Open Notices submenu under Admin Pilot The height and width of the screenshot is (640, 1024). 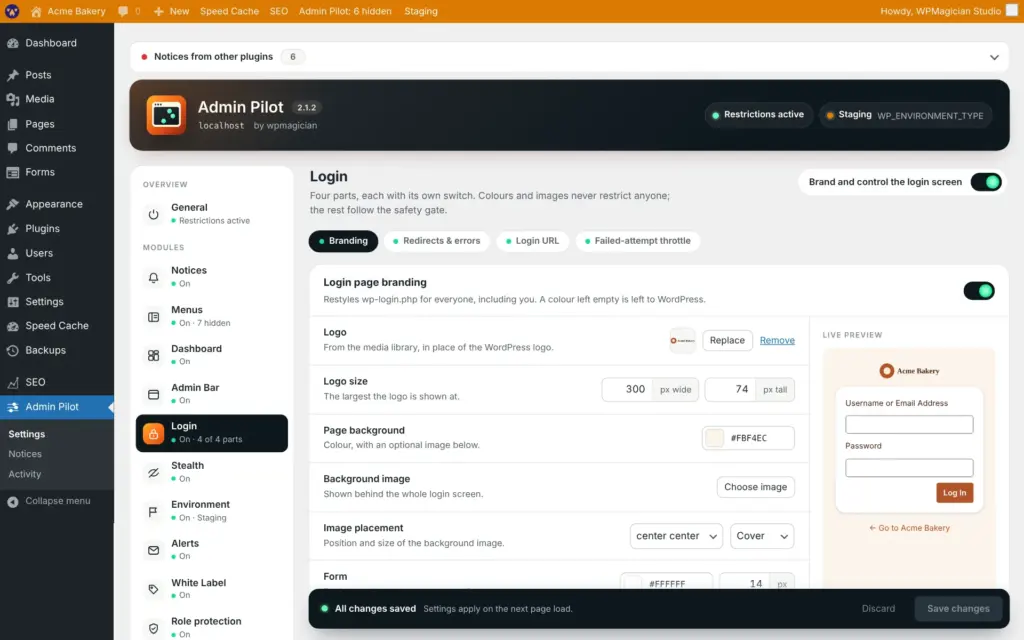[25, 454]
